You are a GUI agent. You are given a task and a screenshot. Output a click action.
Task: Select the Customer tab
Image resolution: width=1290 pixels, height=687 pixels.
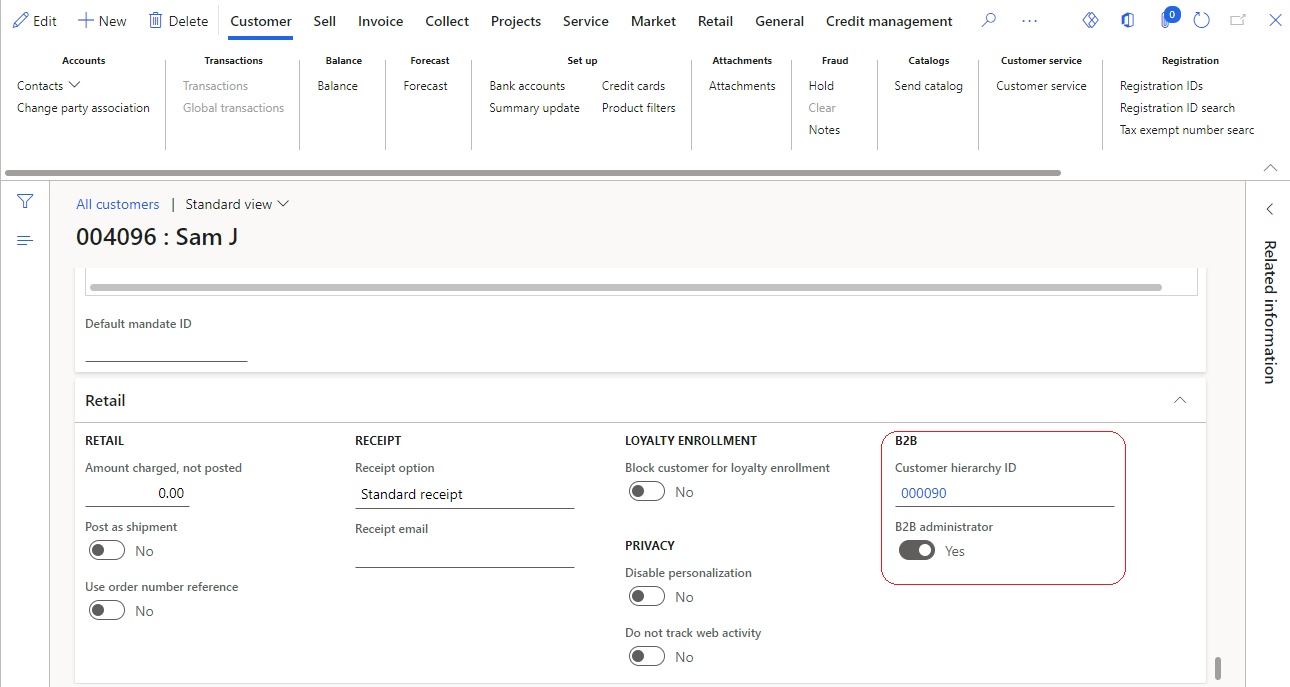(261, 21)
